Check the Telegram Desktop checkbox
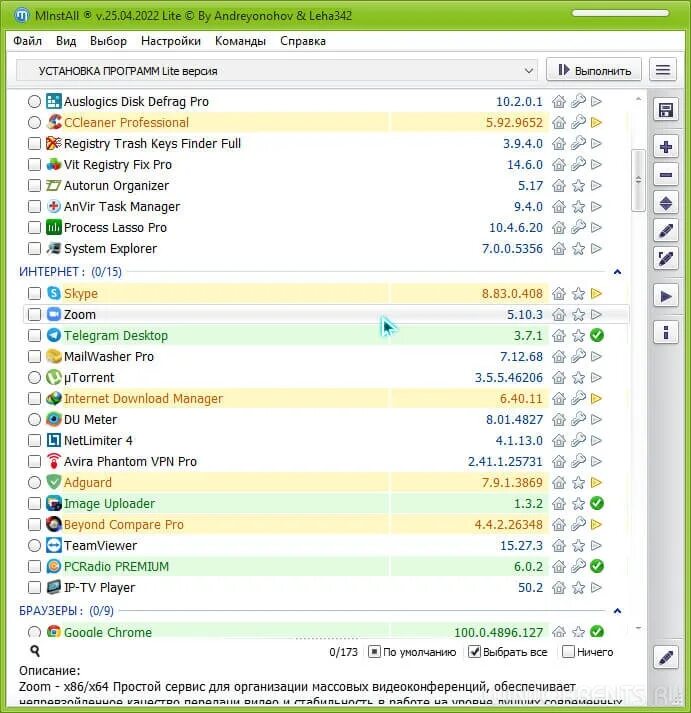The height and width of the screenshot is (713, 691). [35, 336]
